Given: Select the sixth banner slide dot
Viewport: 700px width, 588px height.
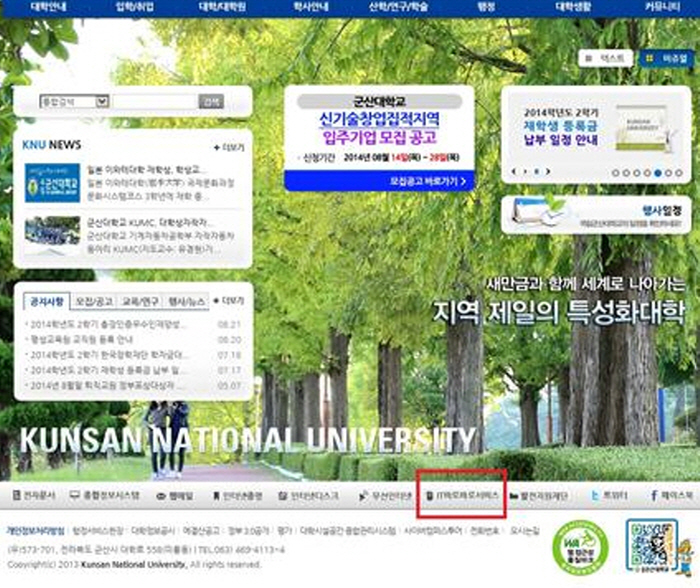Looking at the screenshot, I should (668, 173).
